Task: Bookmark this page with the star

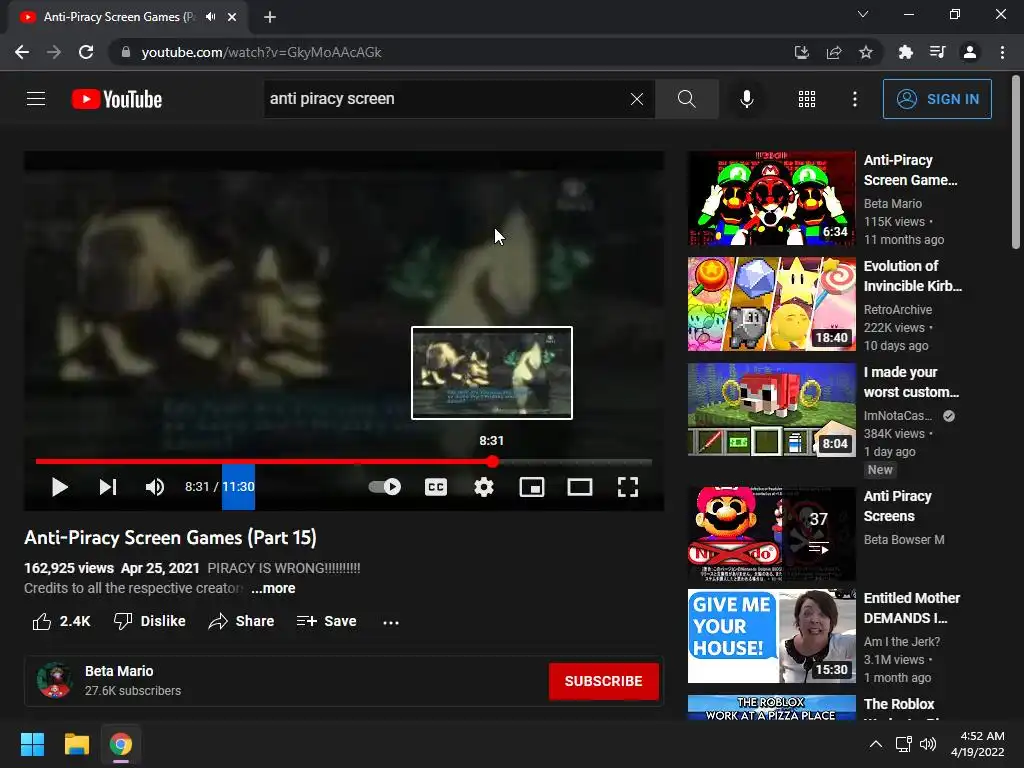Action: point(866,52)
